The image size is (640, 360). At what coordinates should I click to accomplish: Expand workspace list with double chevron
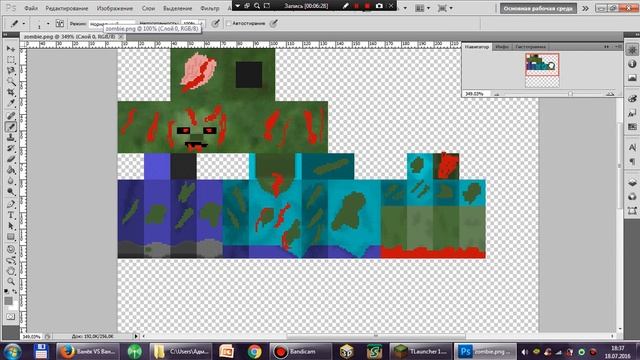click(585, 8)
